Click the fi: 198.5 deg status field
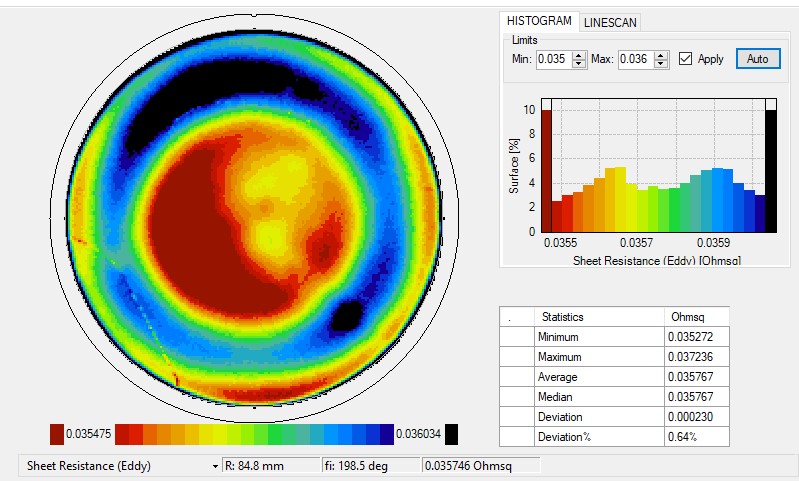 tap(370, 466)
